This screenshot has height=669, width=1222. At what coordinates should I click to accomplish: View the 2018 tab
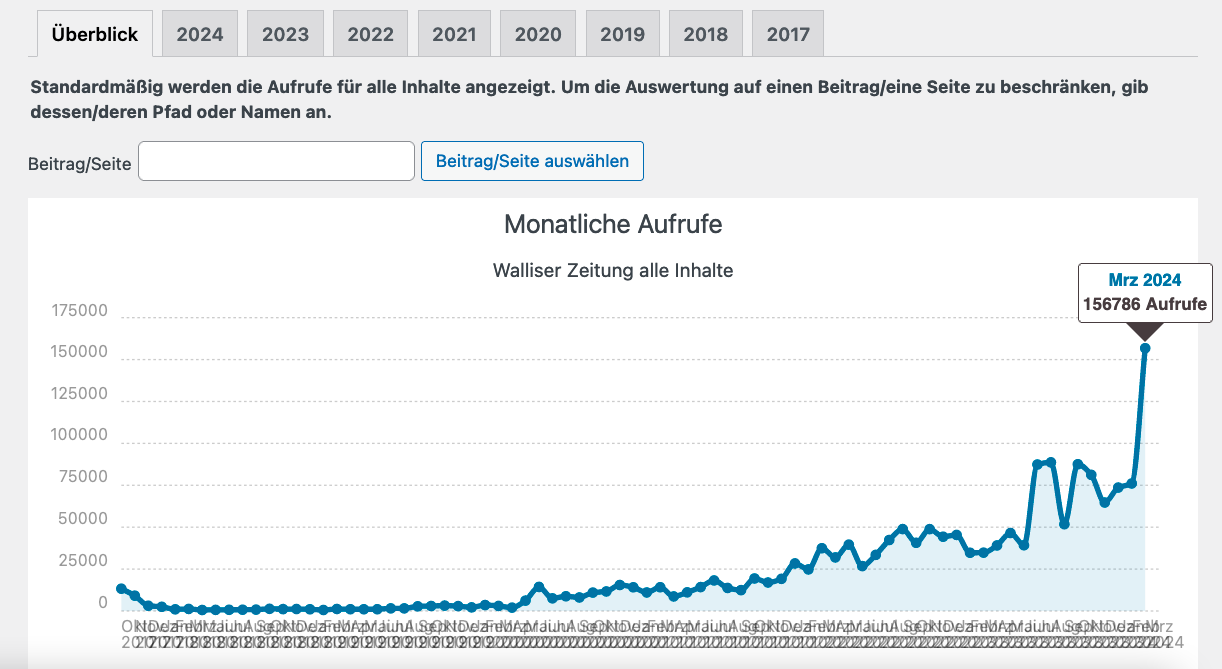pyautogui.click(x=705, y=34)
